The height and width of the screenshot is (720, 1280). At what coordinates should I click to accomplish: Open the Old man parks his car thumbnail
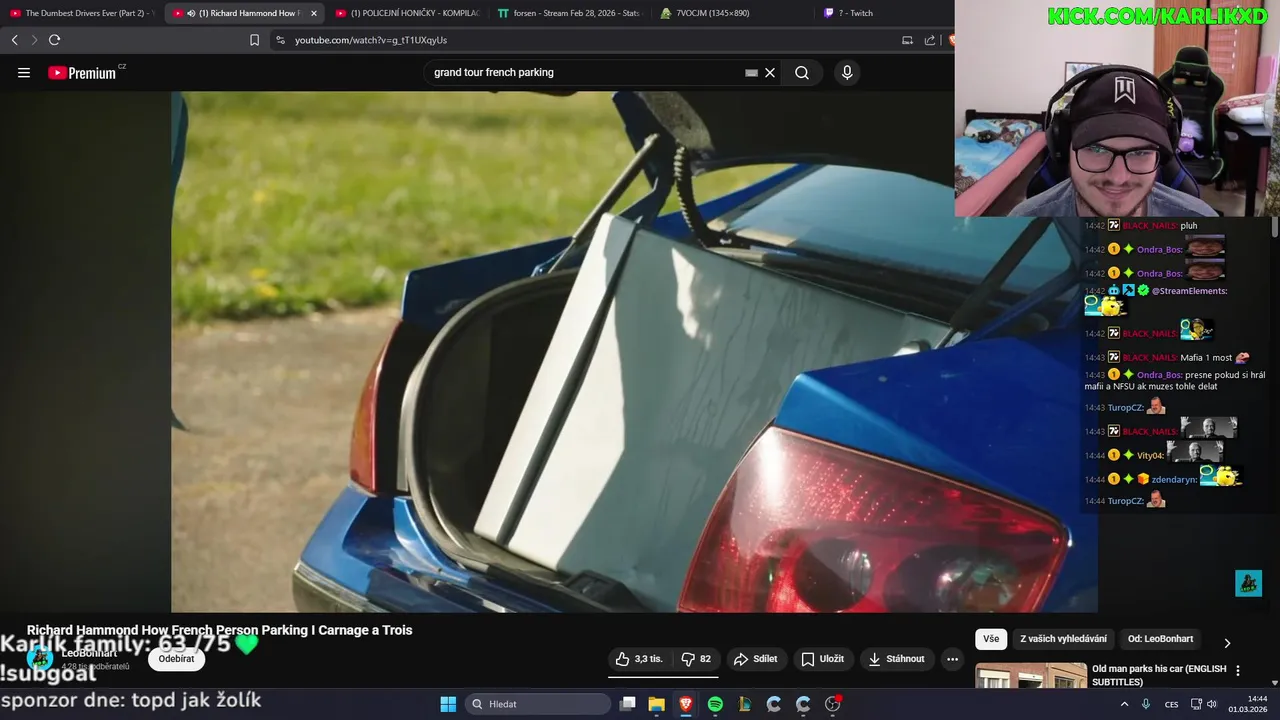pos(1030,676)
